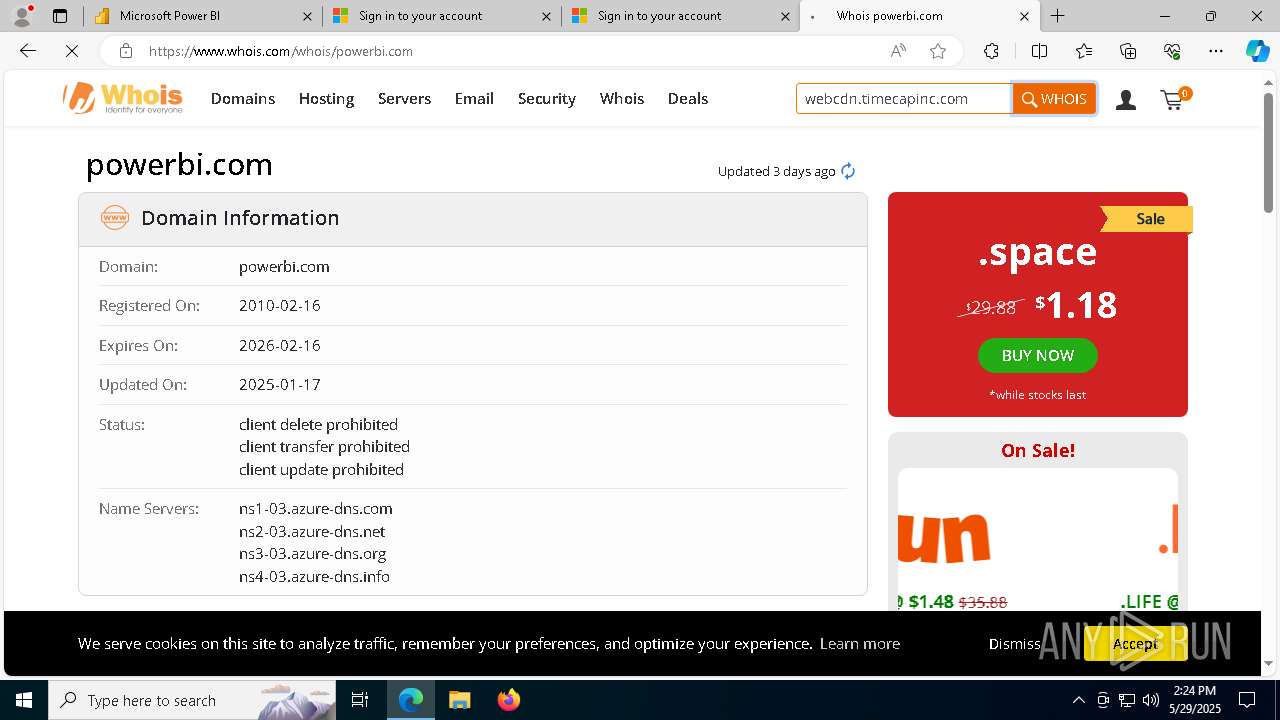Click the orange WHOIS search button

point(1054,98)
